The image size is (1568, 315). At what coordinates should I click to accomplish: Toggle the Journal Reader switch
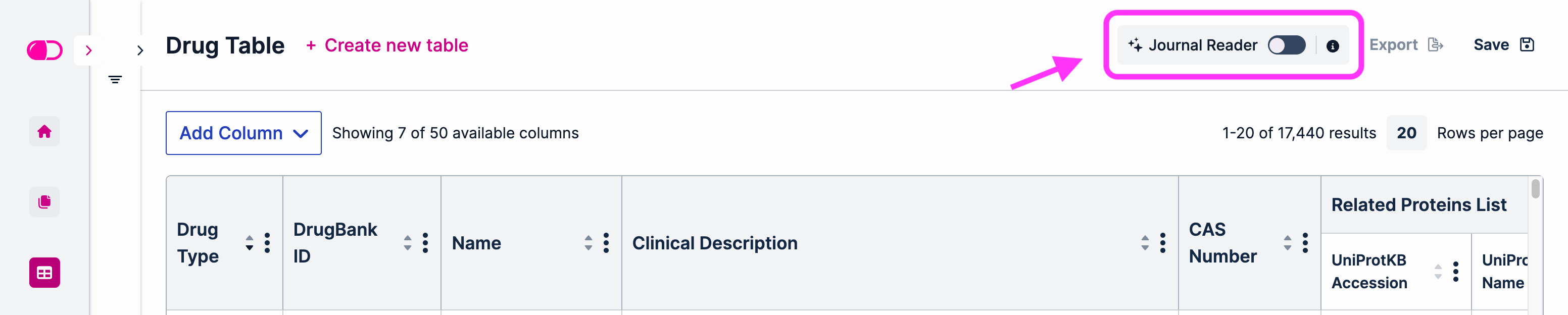(1286, 45)
